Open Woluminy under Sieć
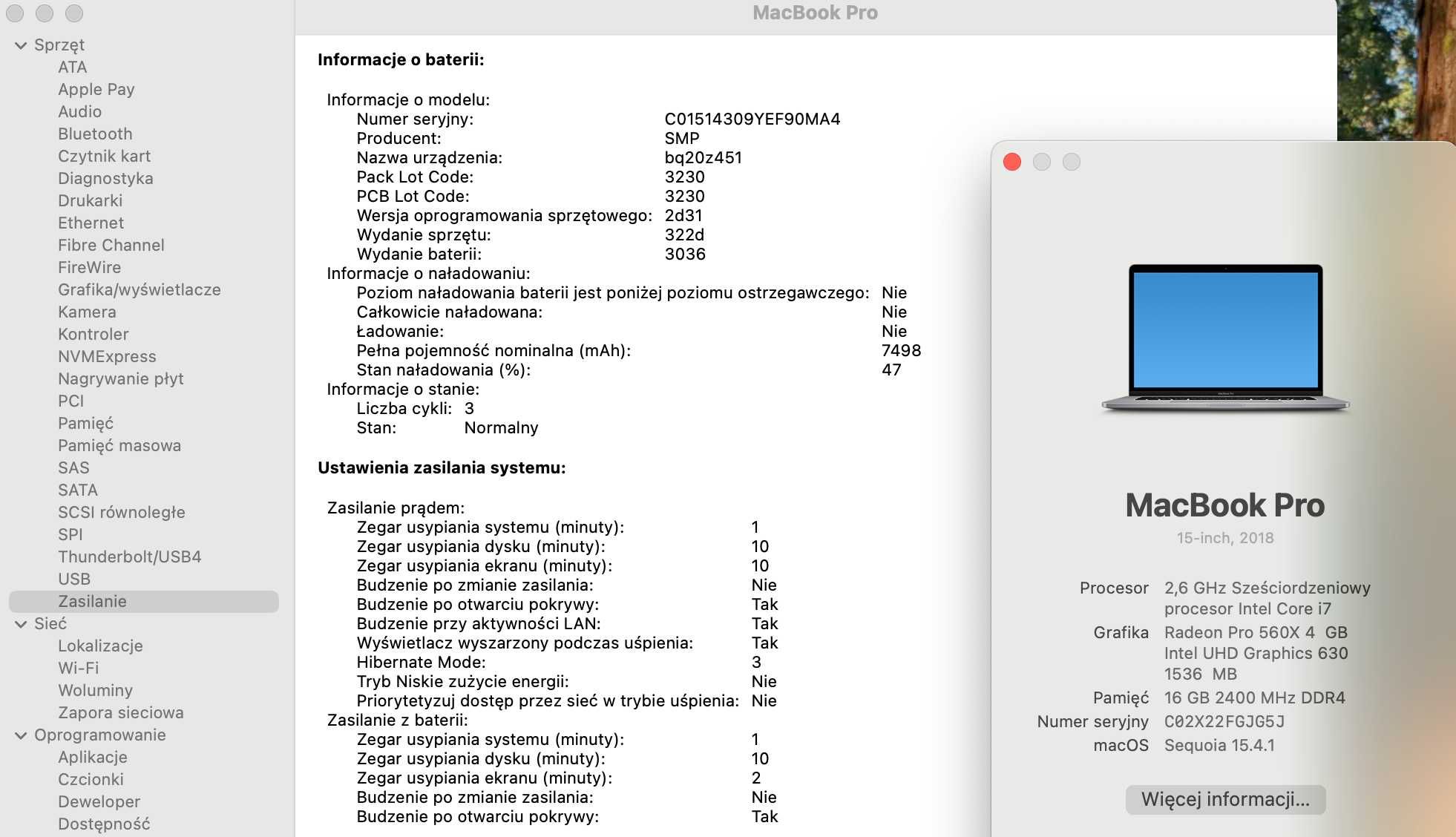 pos(96,690)
